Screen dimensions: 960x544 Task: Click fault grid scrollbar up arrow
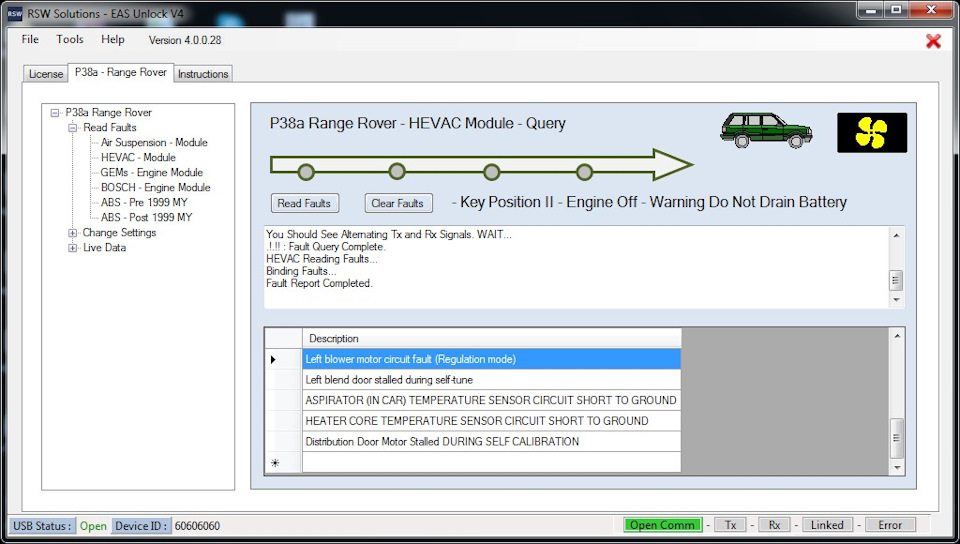coord(896,335)
